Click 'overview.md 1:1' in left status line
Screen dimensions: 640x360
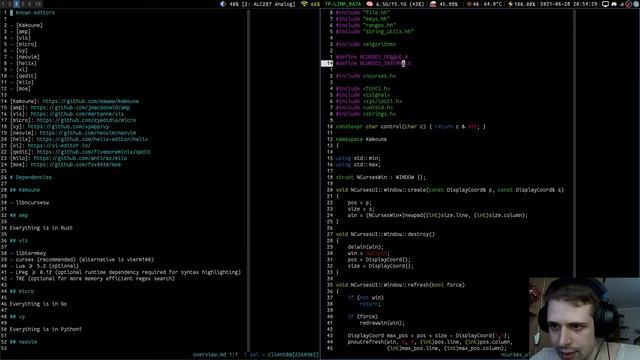click(x=215, y=355)
